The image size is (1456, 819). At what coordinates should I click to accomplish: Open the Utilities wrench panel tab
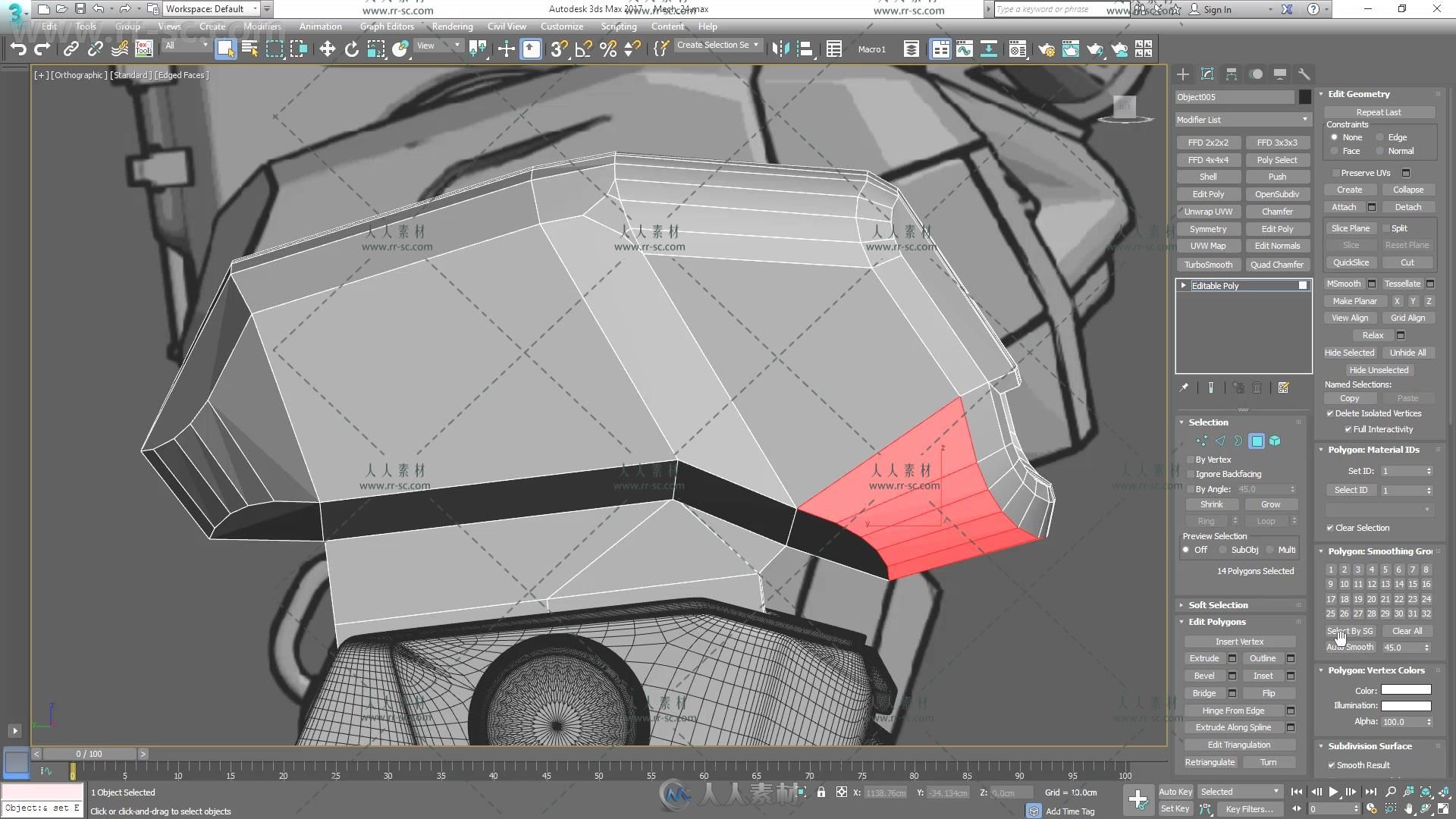(1304, 74)
